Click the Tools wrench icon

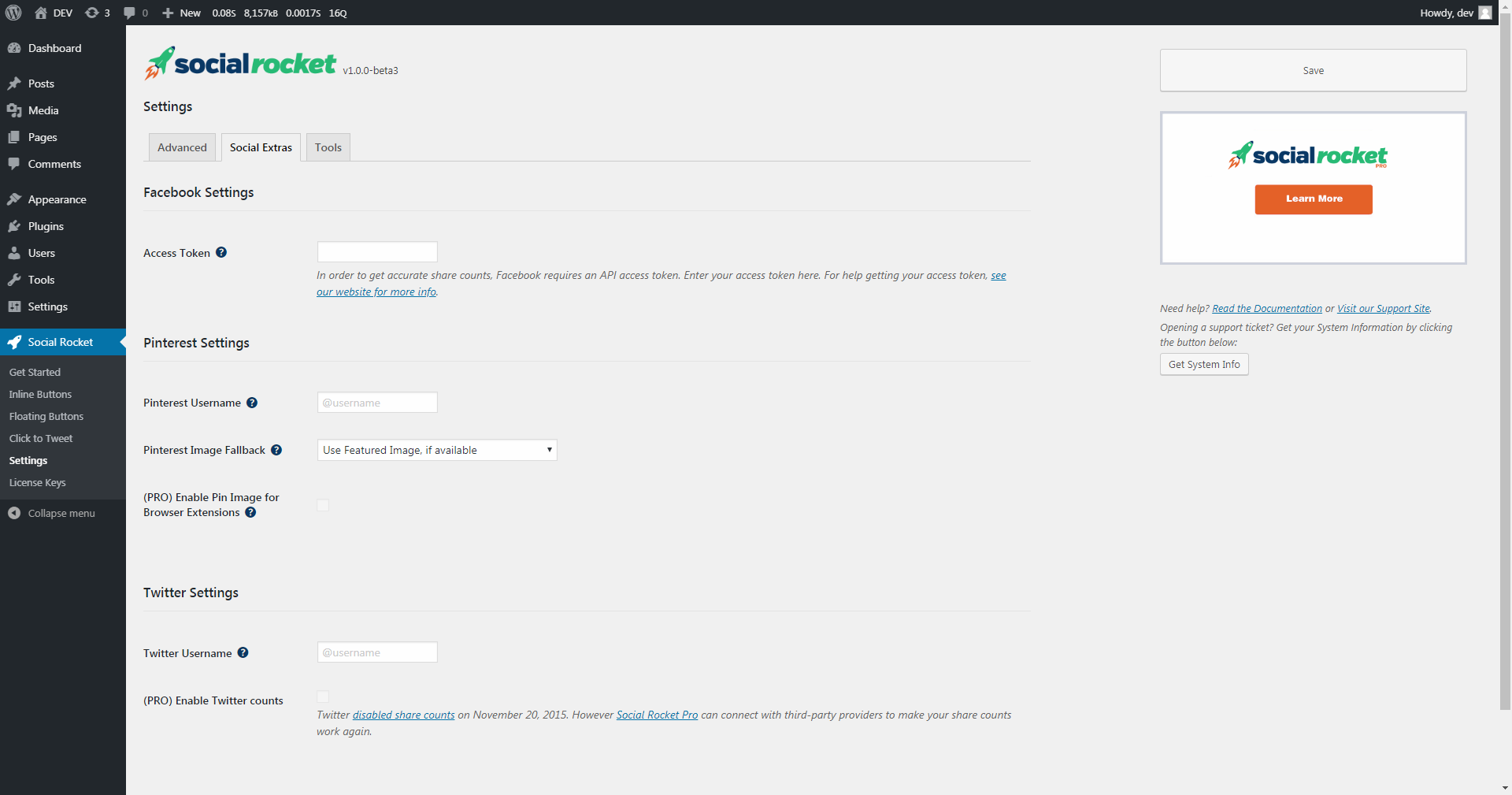(x=14, y=280)
